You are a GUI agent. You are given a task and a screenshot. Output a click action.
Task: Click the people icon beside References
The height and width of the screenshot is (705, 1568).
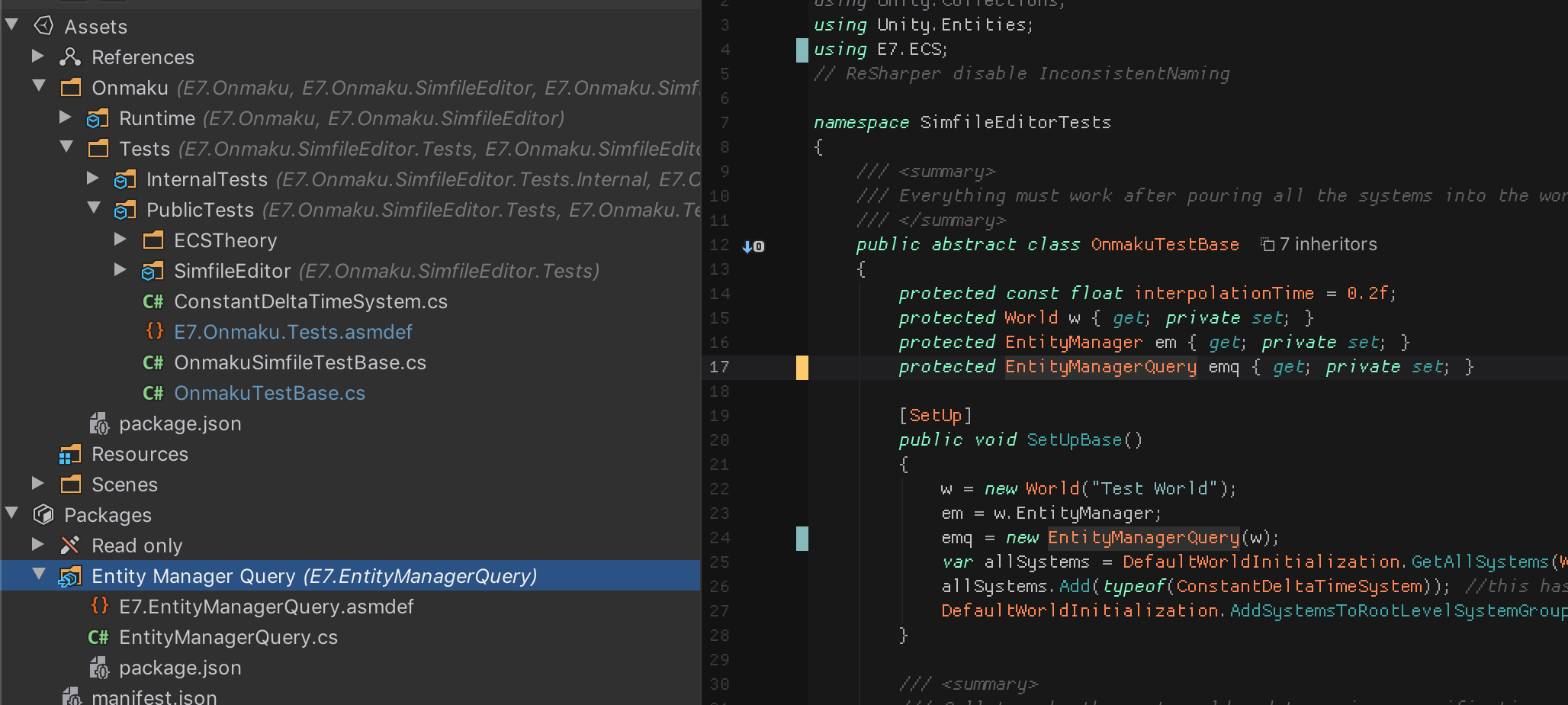[x=70, y=56]
